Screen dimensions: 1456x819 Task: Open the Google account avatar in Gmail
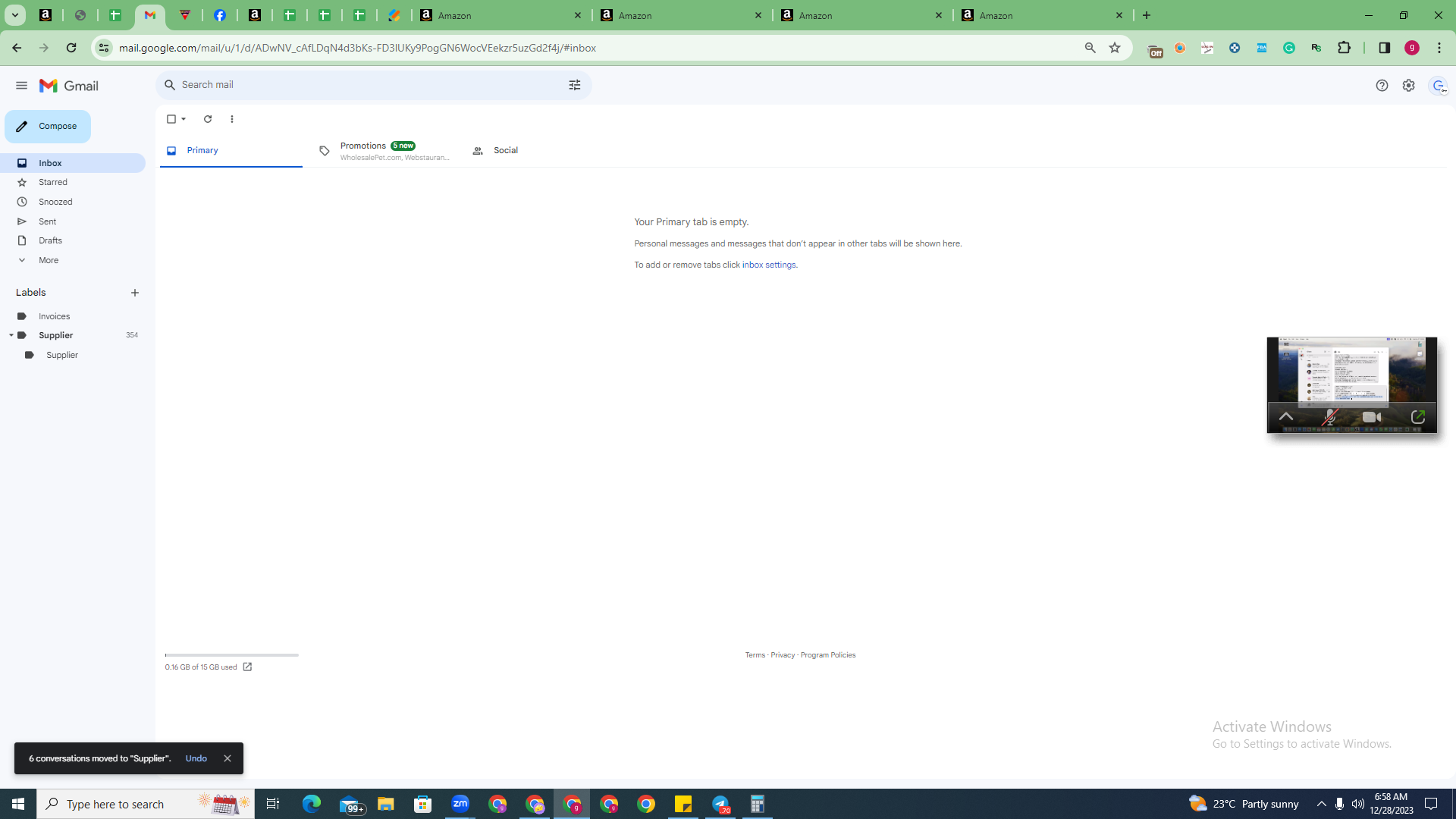point(1439,86)
